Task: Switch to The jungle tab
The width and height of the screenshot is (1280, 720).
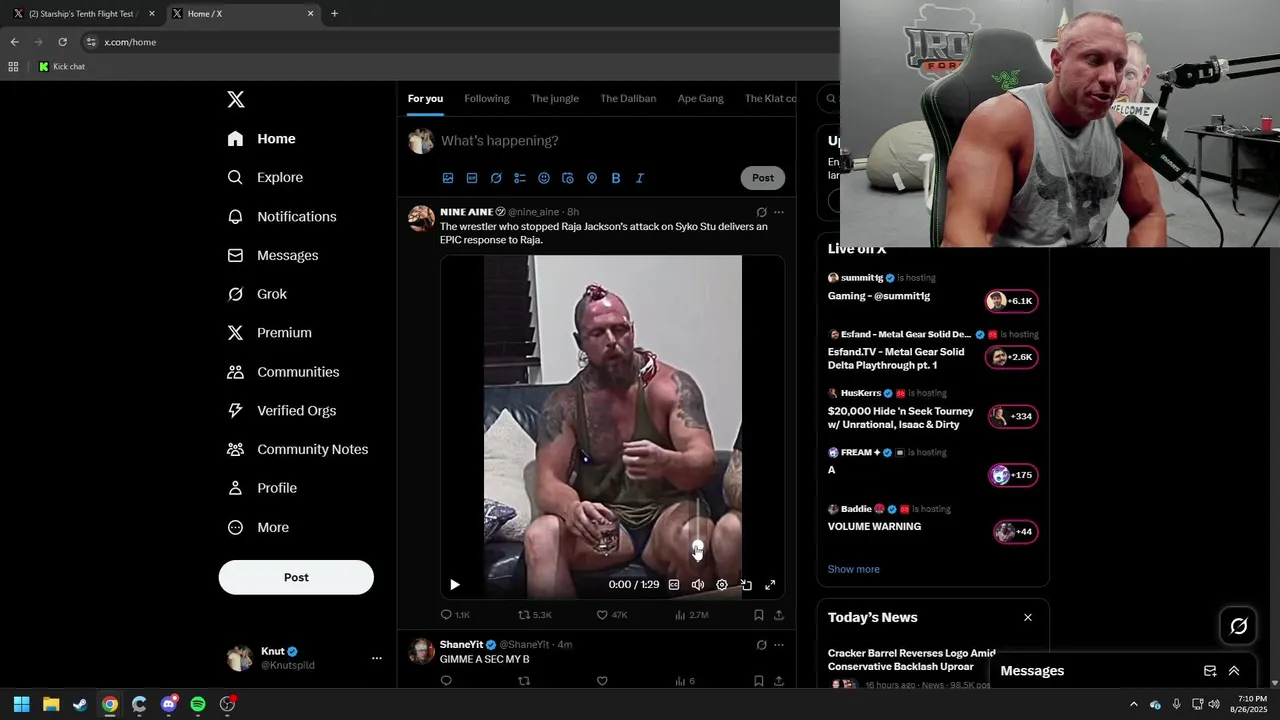Action: (555, 98)
